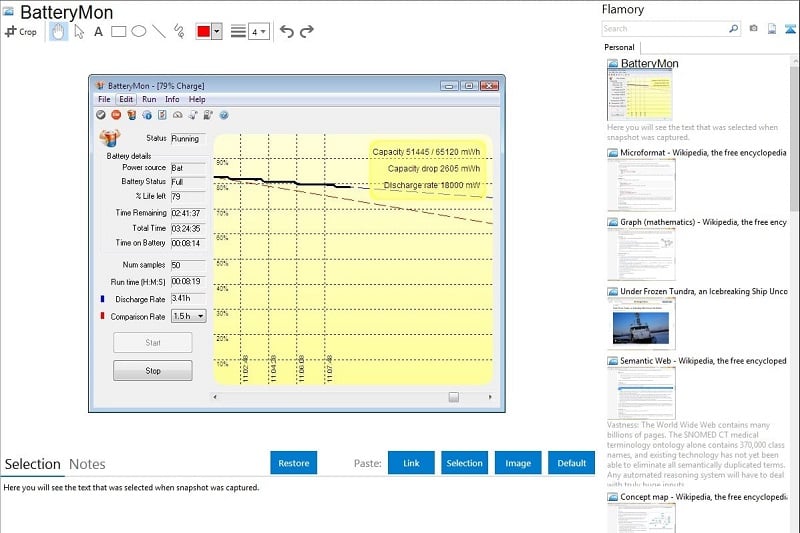Click the Flamory search field
The image size is (800, 533).
(x=664, y=29)
